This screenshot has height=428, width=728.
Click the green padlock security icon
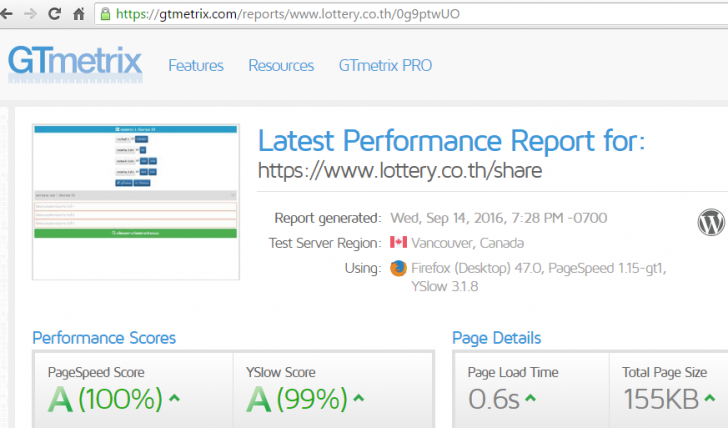pyautogui.click(x=105, y=14)
